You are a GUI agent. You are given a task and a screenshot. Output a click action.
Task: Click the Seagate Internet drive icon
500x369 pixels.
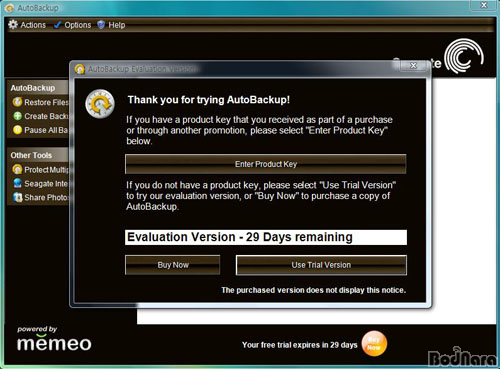pyautogui.click(x=17, y=183)
